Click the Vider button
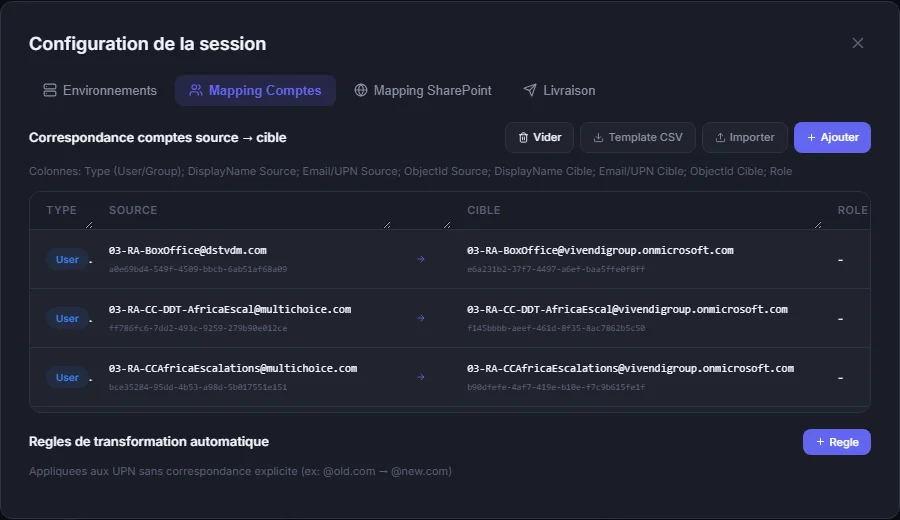900x520 pixels. 540,138
